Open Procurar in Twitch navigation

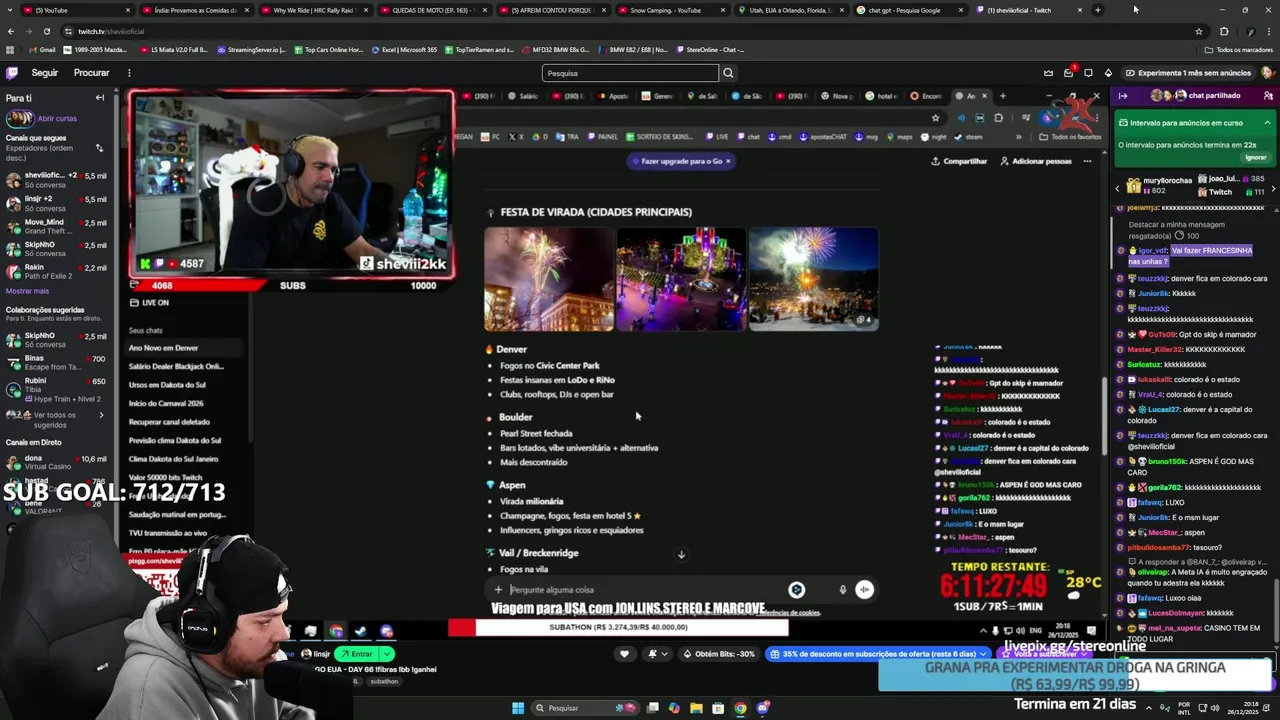[x=91, y=73]
